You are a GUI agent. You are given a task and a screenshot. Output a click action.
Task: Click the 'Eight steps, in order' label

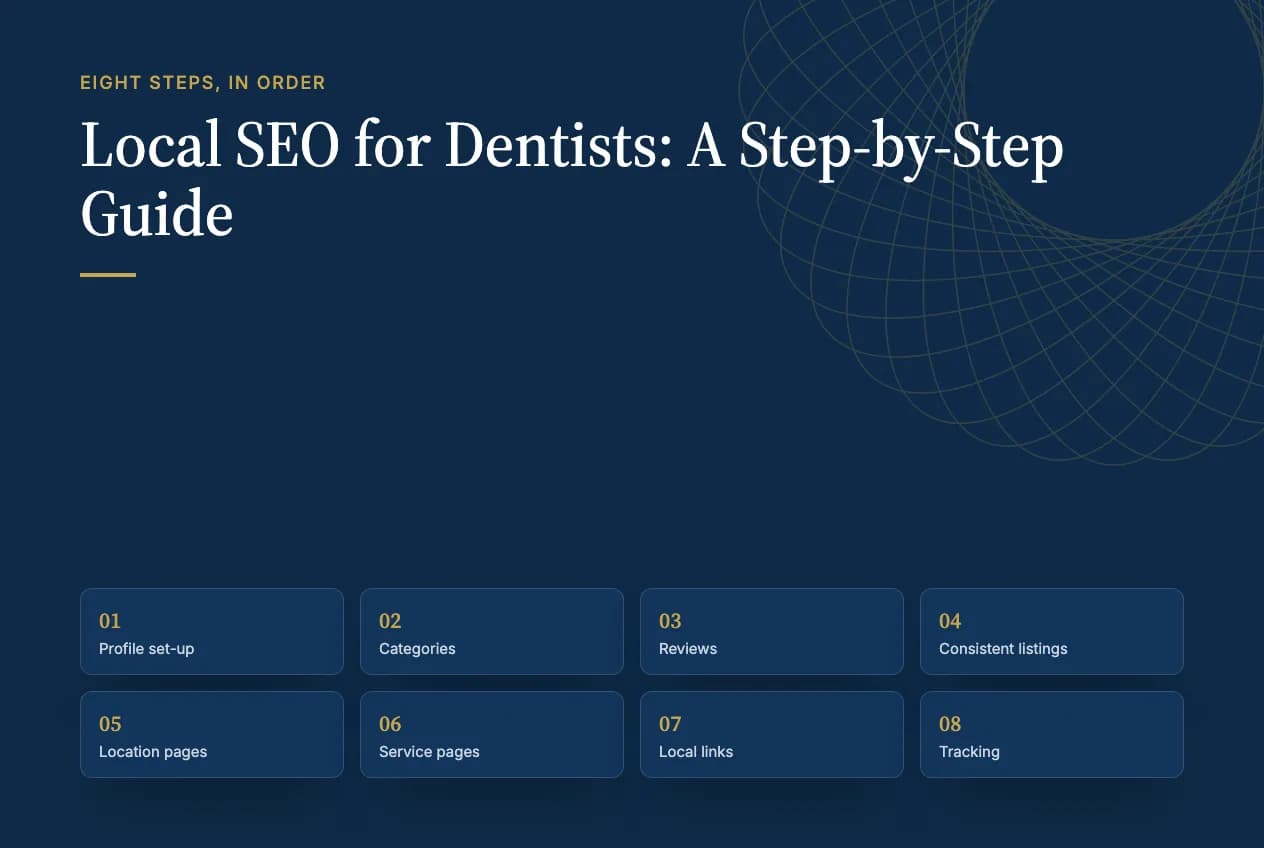(203, 83)
